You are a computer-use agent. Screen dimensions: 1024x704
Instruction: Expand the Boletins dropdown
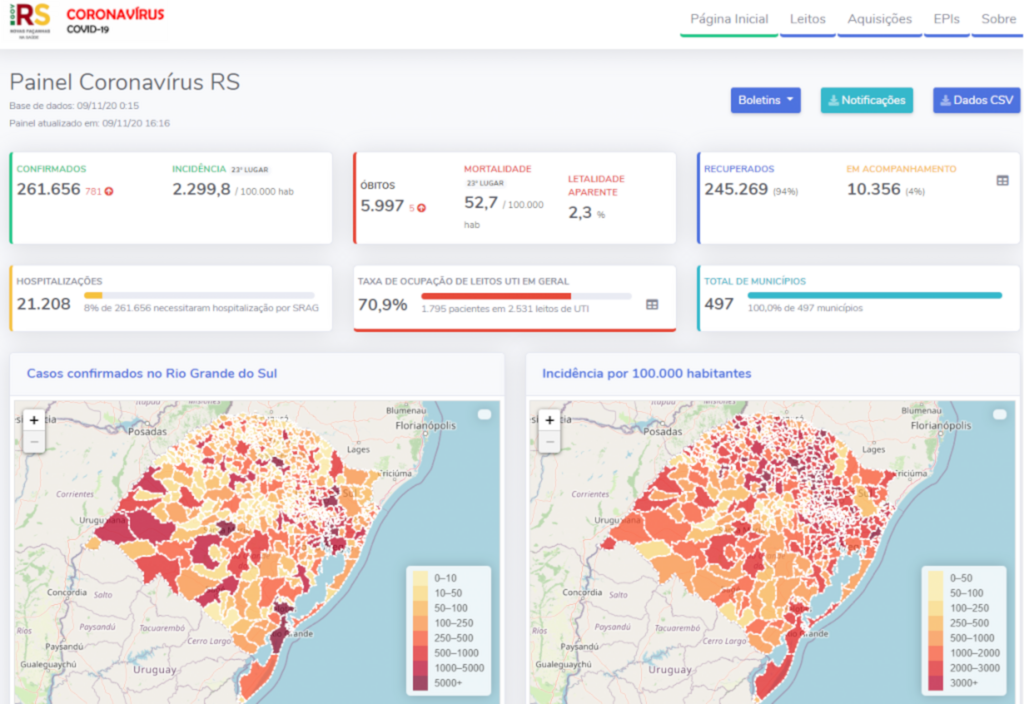pos(765,100)
